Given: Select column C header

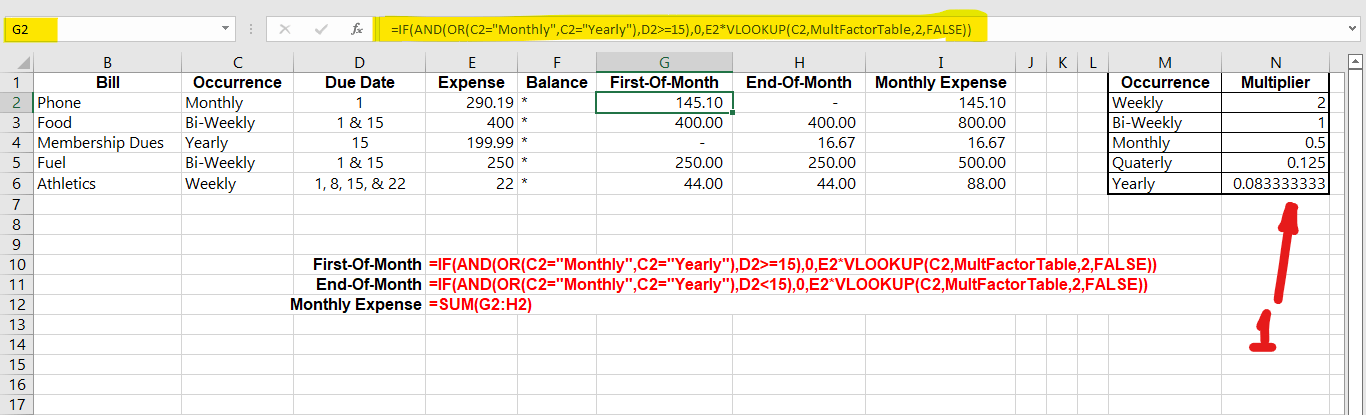Looking at the screenshot, I should click(237, 62).
